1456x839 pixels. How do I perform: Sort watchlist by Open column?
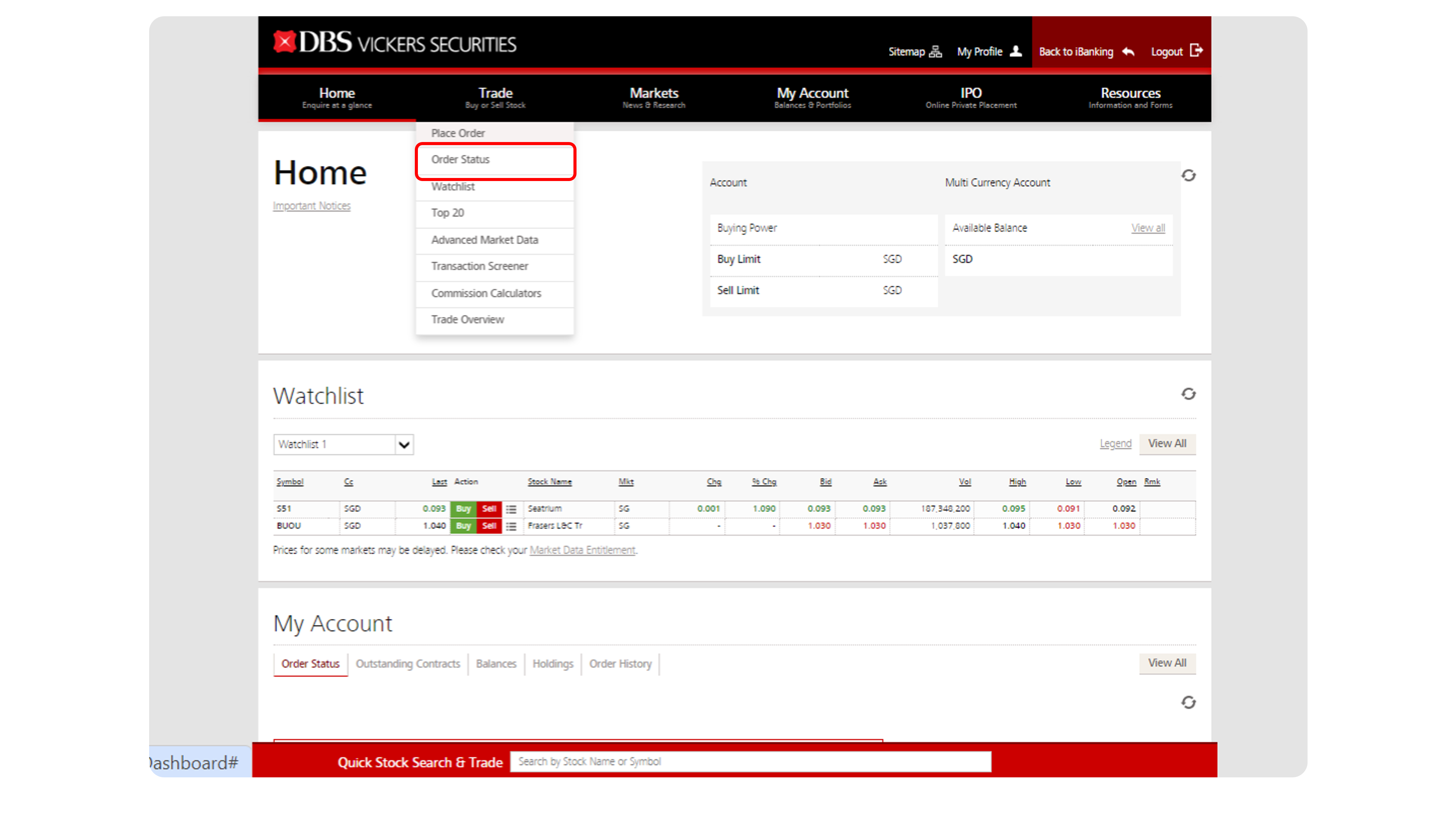pyautogui.click(x=1126, y=482)
